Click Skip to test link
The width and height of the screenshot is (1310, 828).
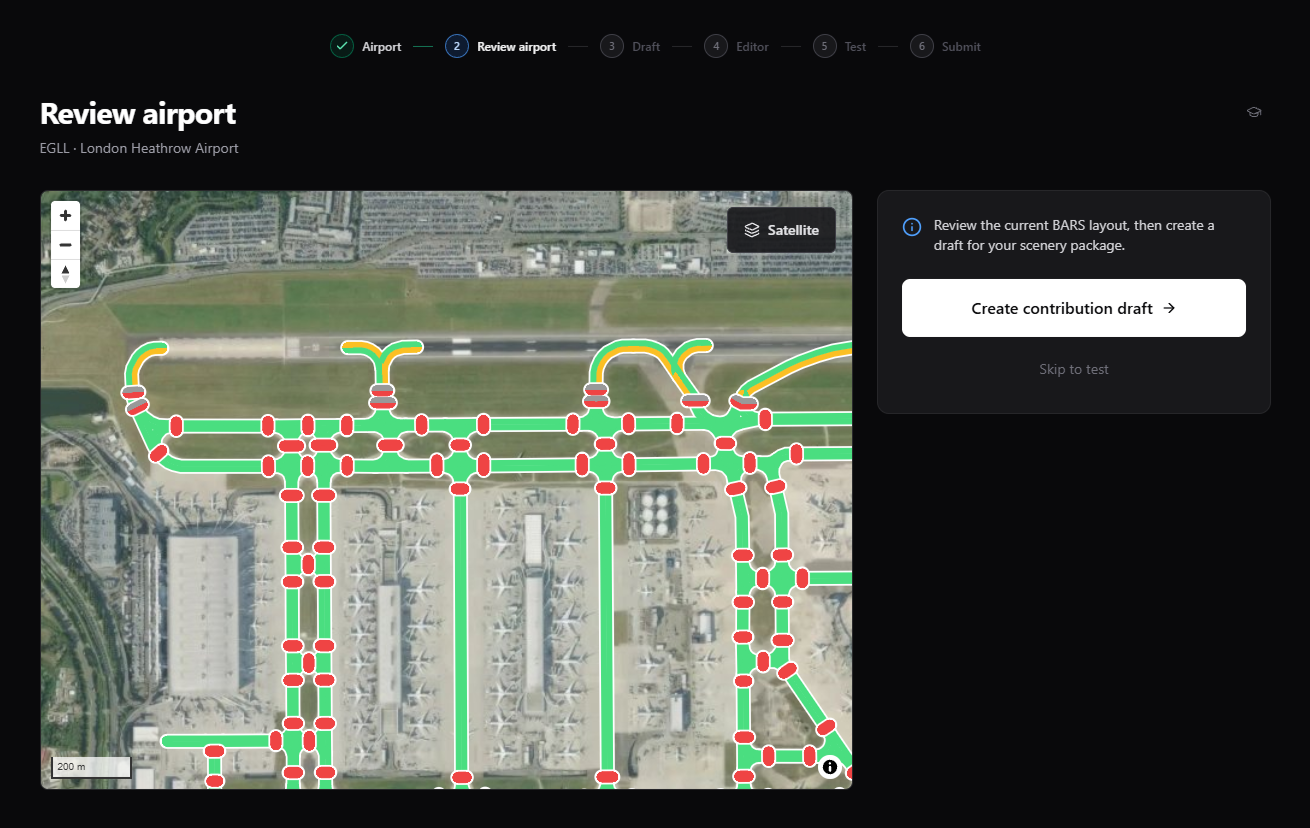click(1074, 369)
